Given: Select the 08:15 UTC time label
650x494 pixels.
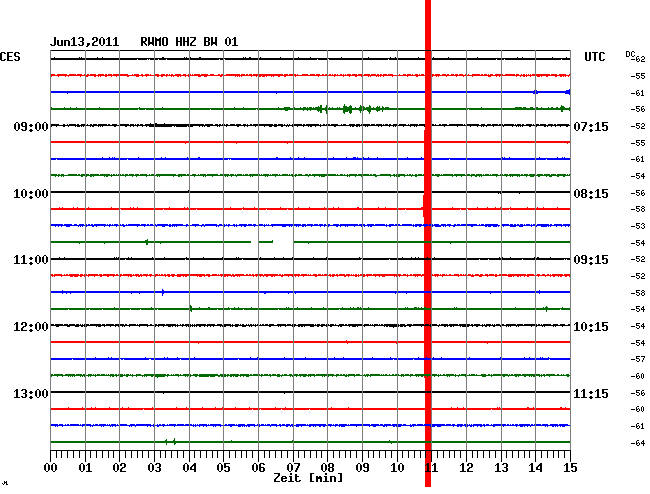Looking at the screenshot, I should pyautogui.click(x=591, y=194).
